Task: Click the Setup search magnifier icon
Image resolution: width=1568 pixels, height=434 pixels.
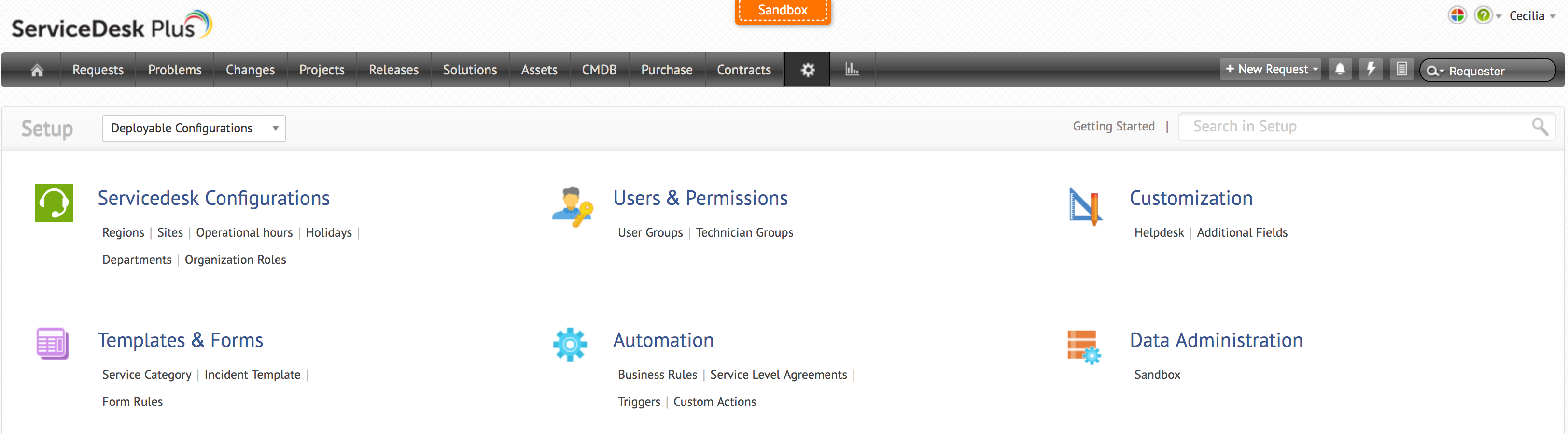Action: point(1540,127)
